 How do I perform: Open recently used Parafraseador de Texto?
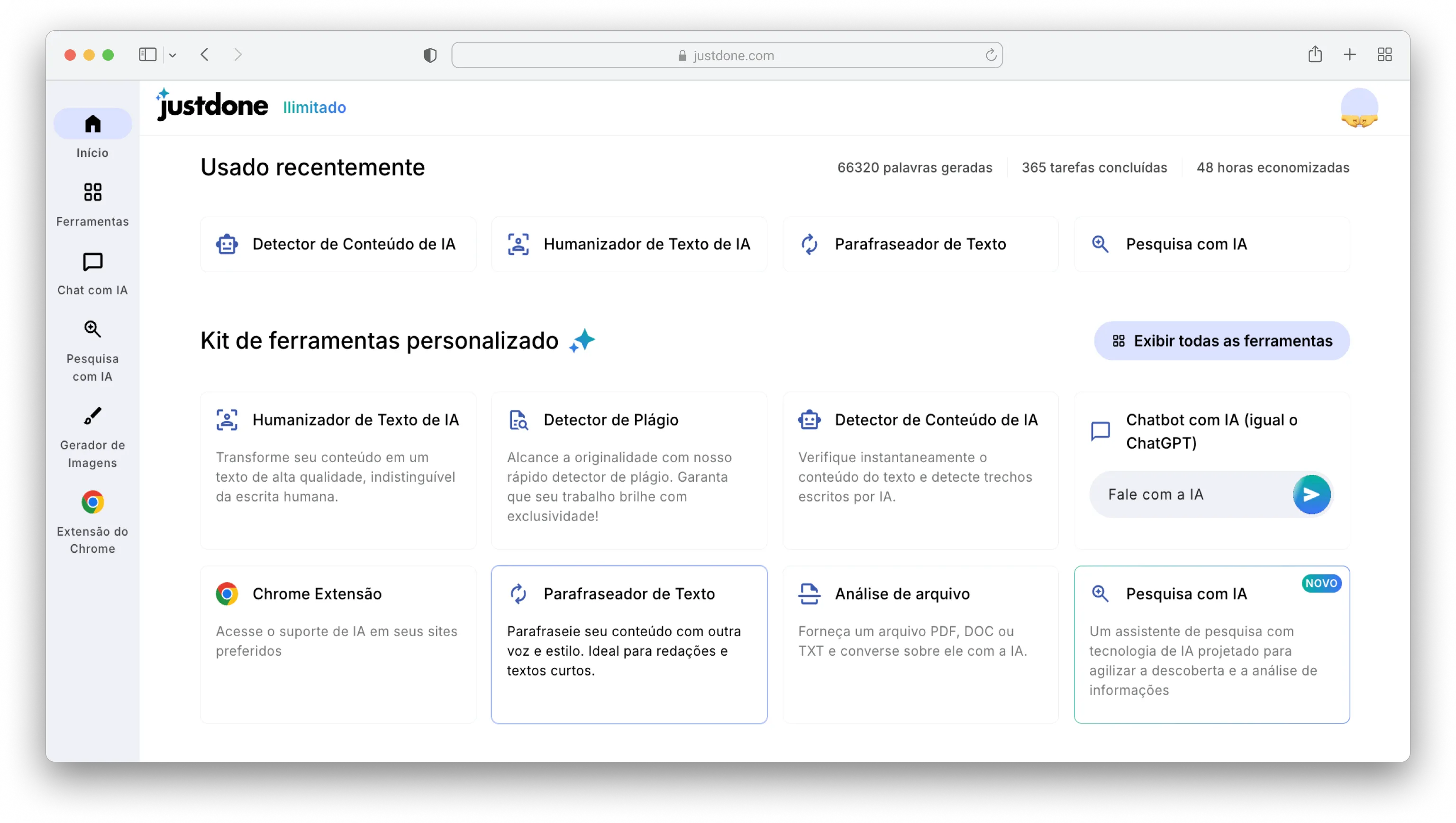click(x=919, y=244)
